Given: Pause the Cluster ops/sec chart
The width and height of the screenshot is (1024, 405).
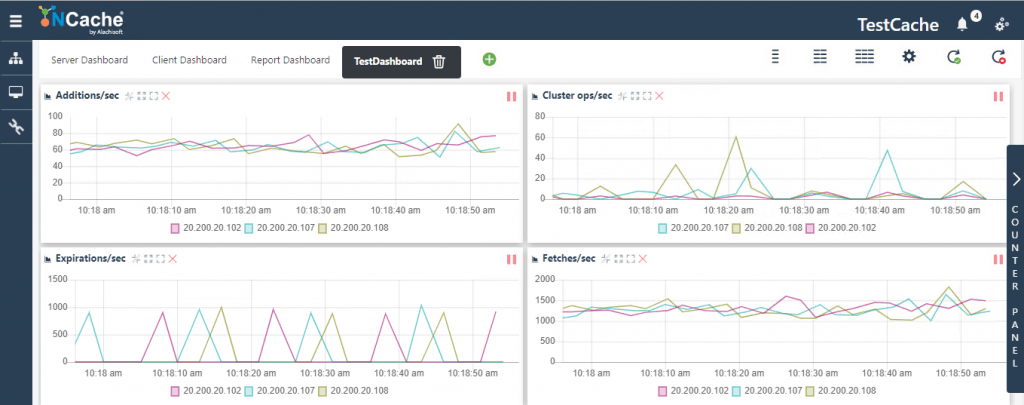Looking at the screenshot, I should pos(997,96).
